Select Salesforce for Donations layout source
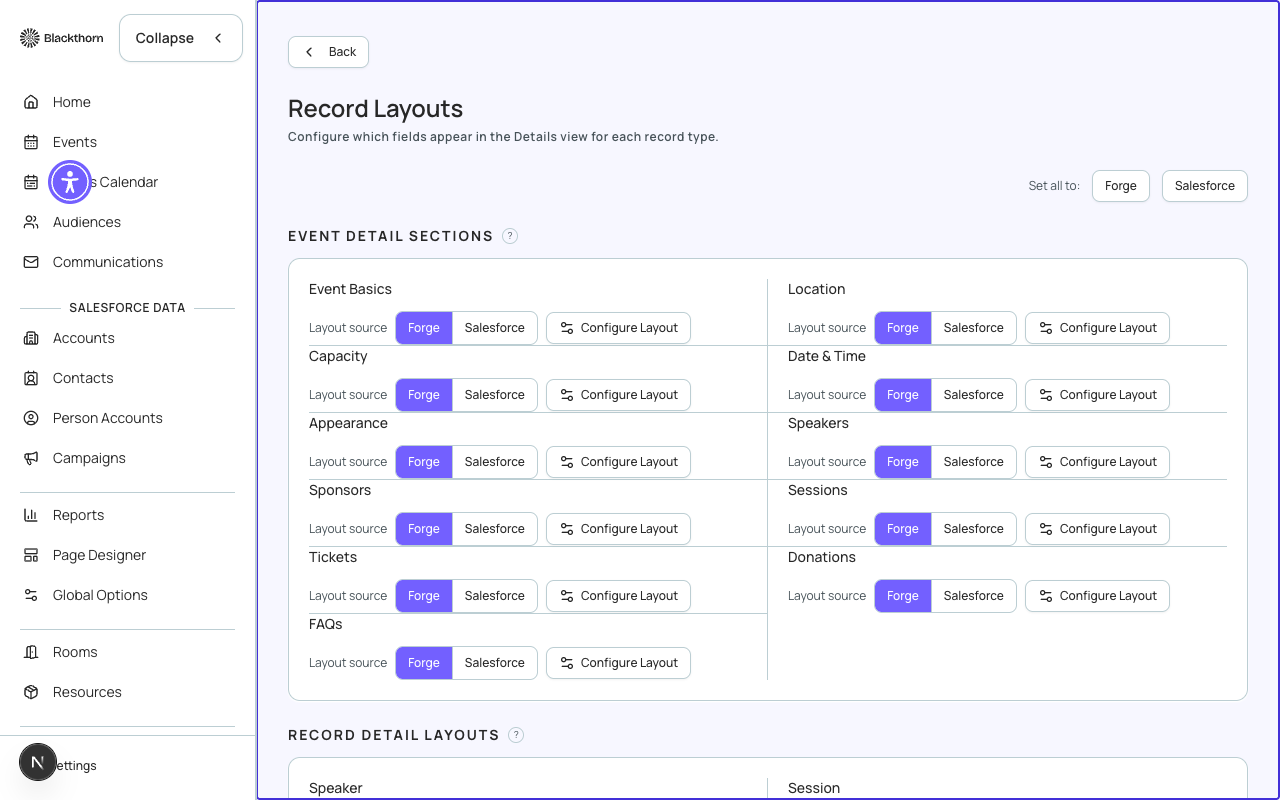 [974, 596]
